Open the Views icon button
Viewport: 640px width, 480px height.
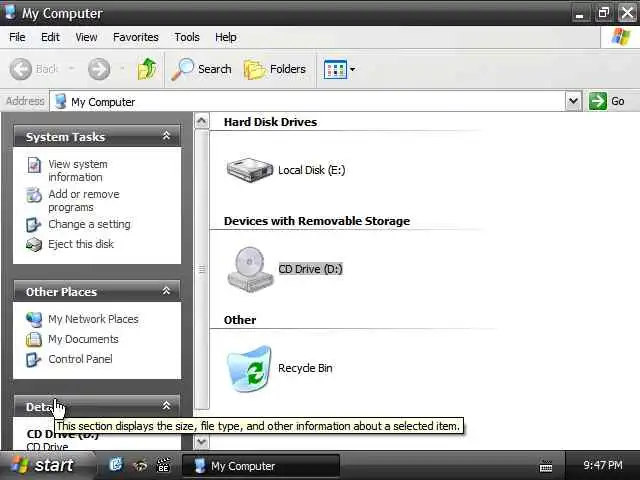click(x=336, y=69)
